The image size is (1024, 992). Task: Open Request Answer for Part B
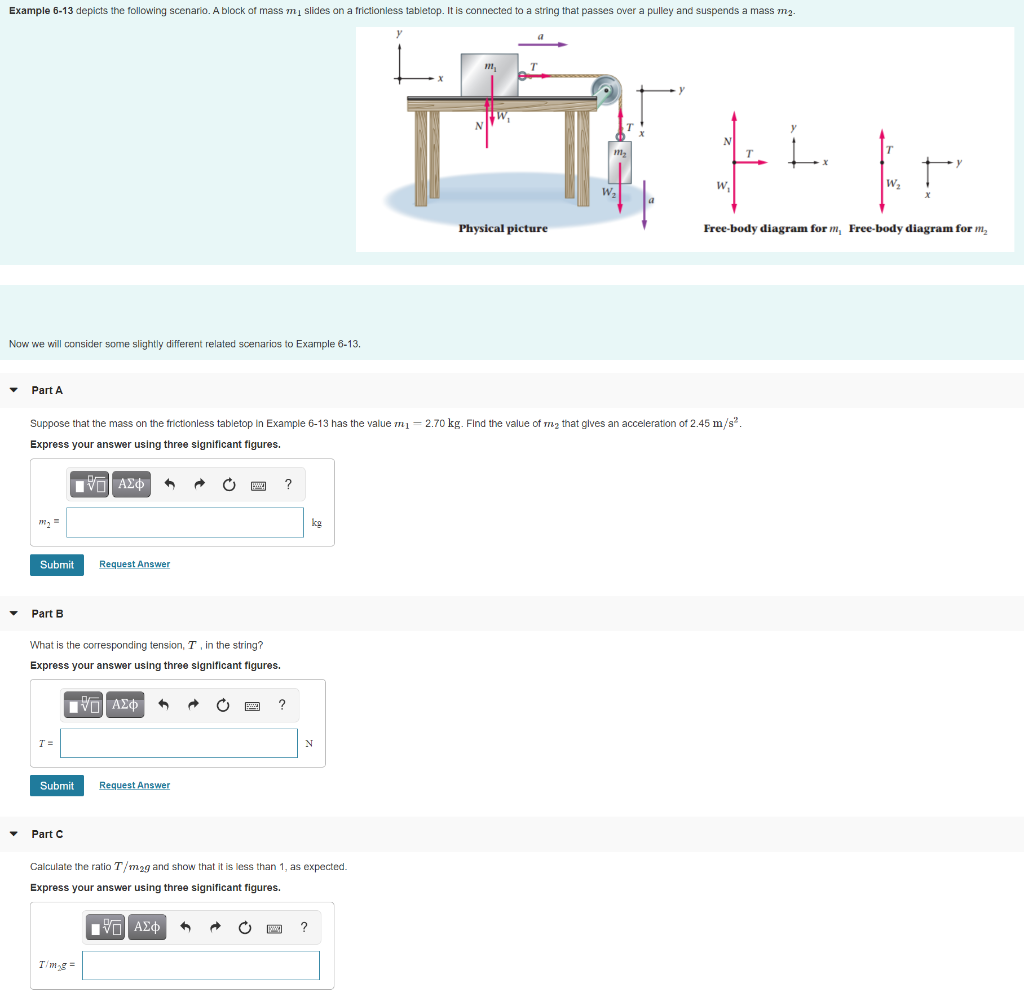tap(134, 785)
